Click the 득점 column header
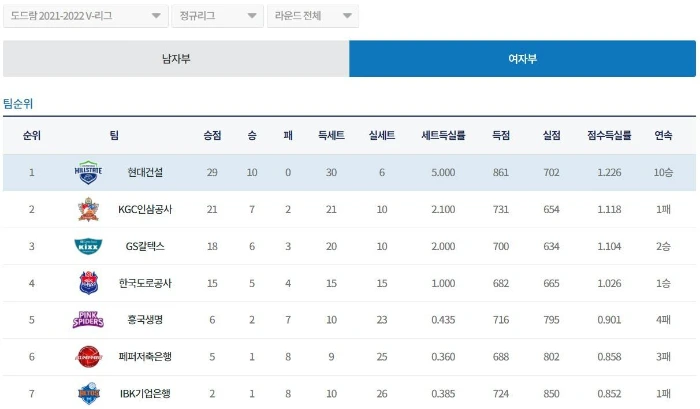700x409 pixels. [501, 135]
